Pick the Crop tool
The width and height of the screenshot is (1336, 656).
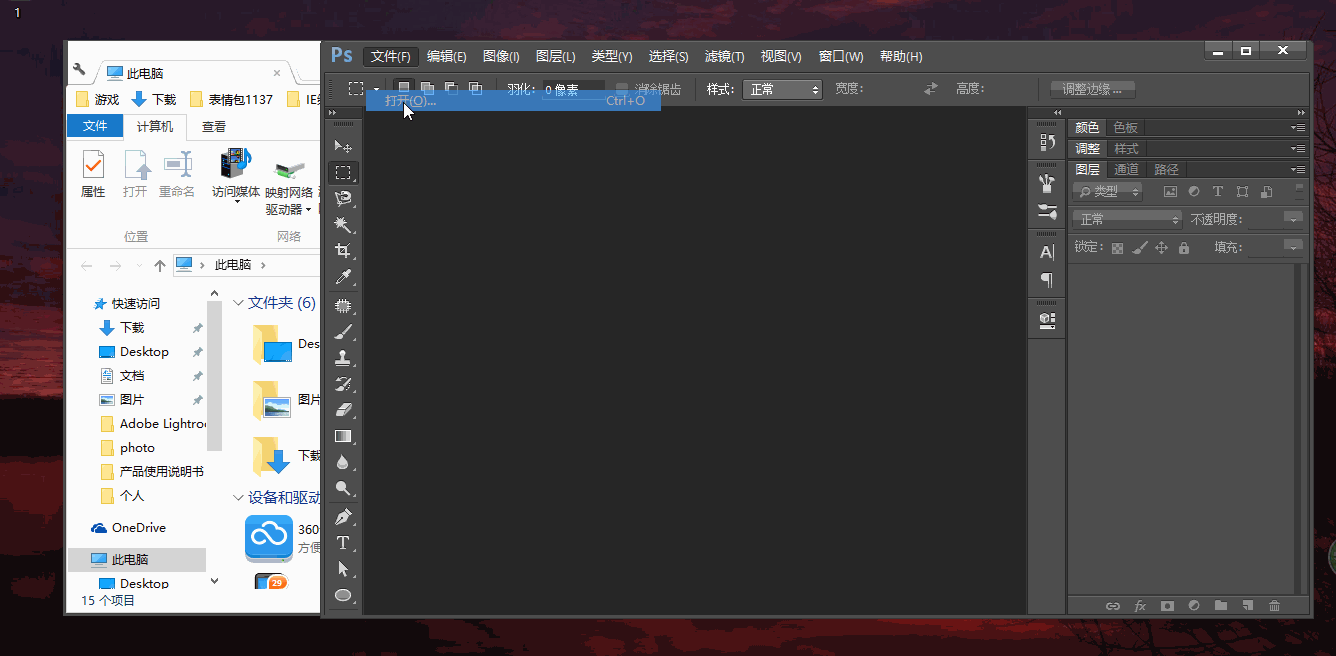[343, 251]
